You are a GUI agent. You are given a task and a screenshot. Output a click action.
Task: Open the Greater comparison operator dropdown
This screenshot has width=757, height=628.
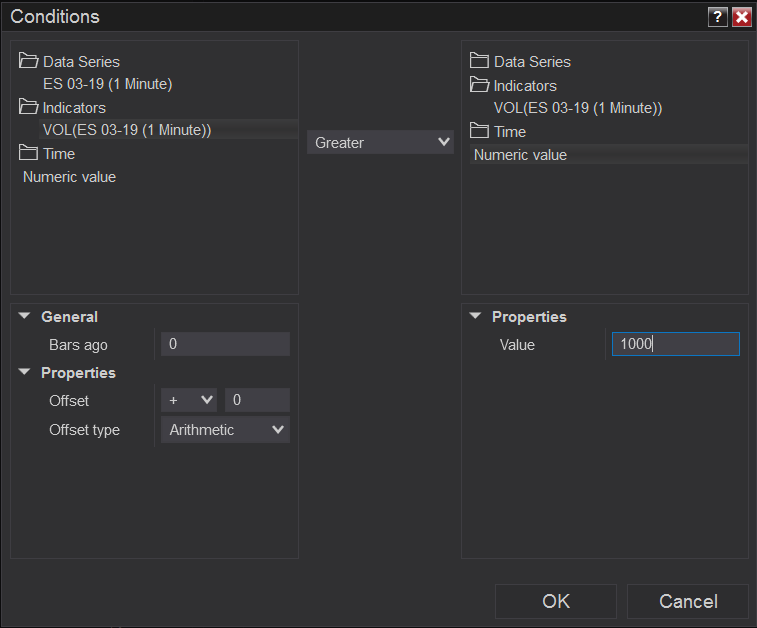point(380,143)
